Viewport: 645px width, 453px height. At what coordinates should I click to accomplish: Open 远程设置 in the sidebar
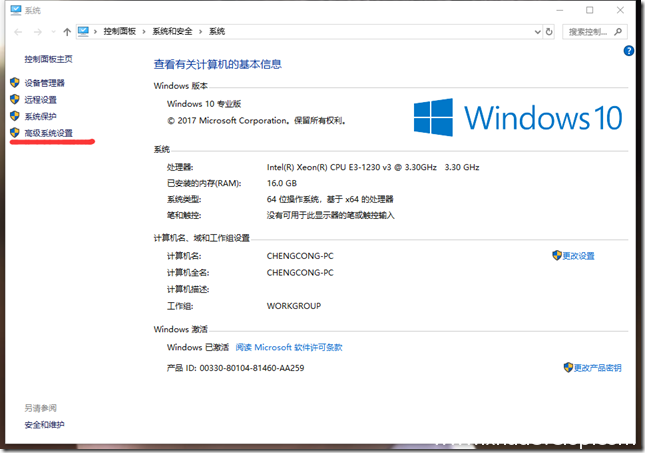pos(40,100)
